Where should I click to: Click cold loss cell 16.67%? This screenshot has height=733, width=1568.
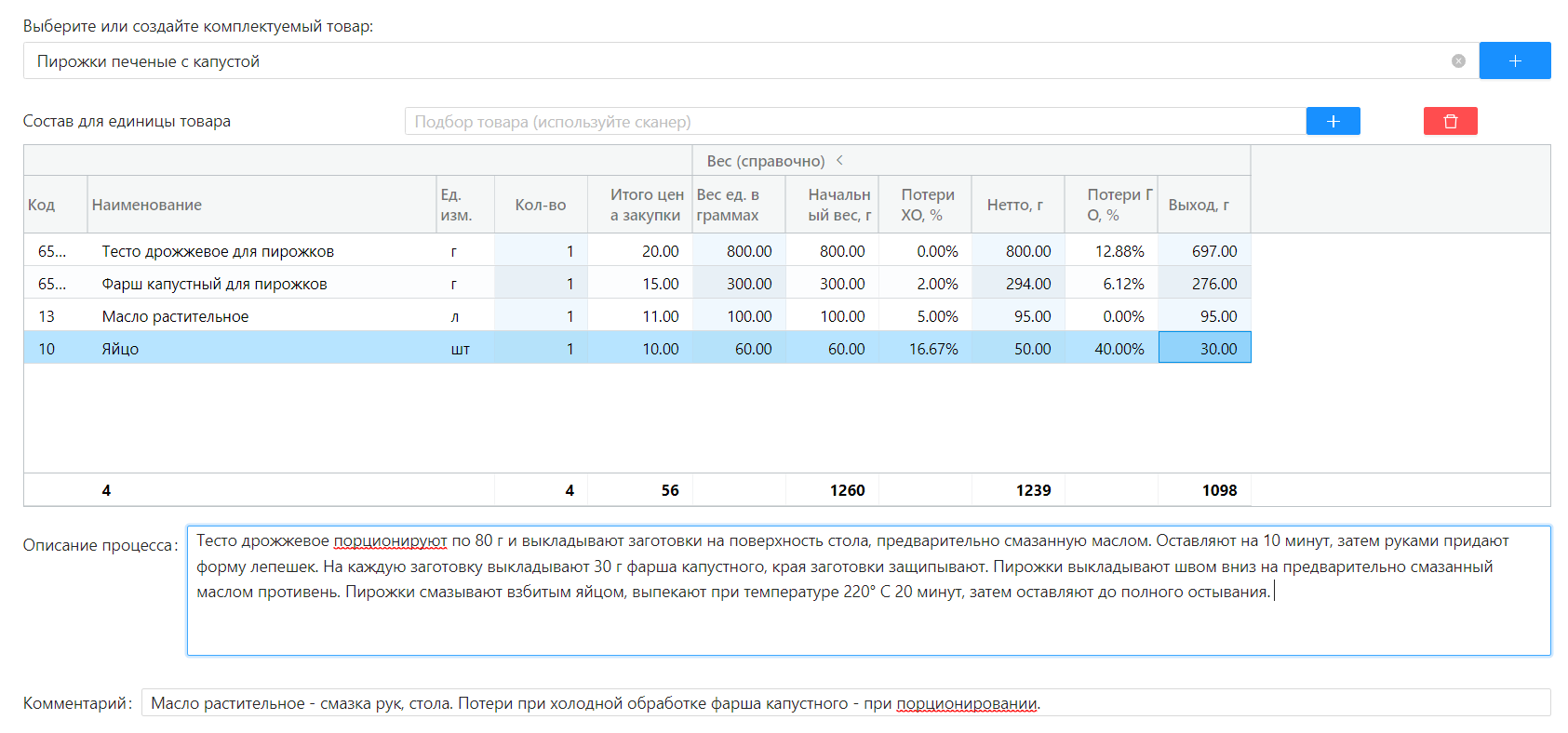coord(925,349)
